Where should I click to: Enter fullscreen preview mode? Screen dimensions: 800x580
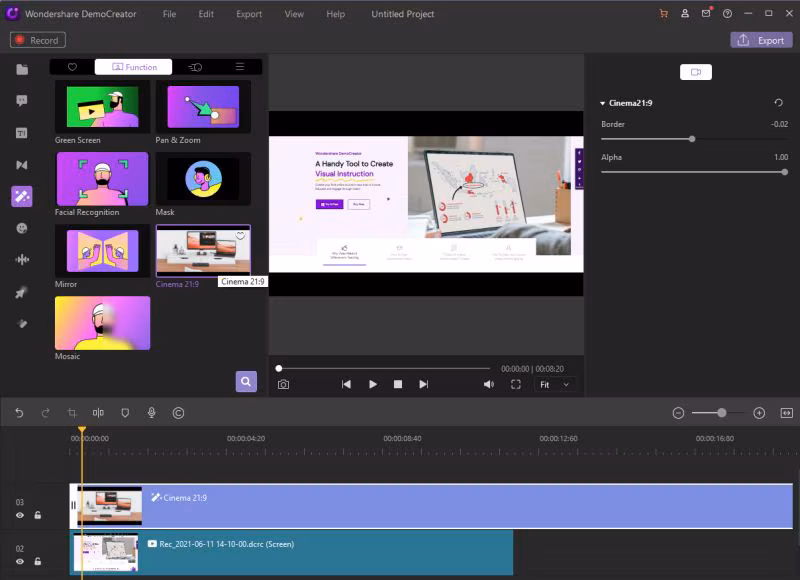(x=515, y=385)
